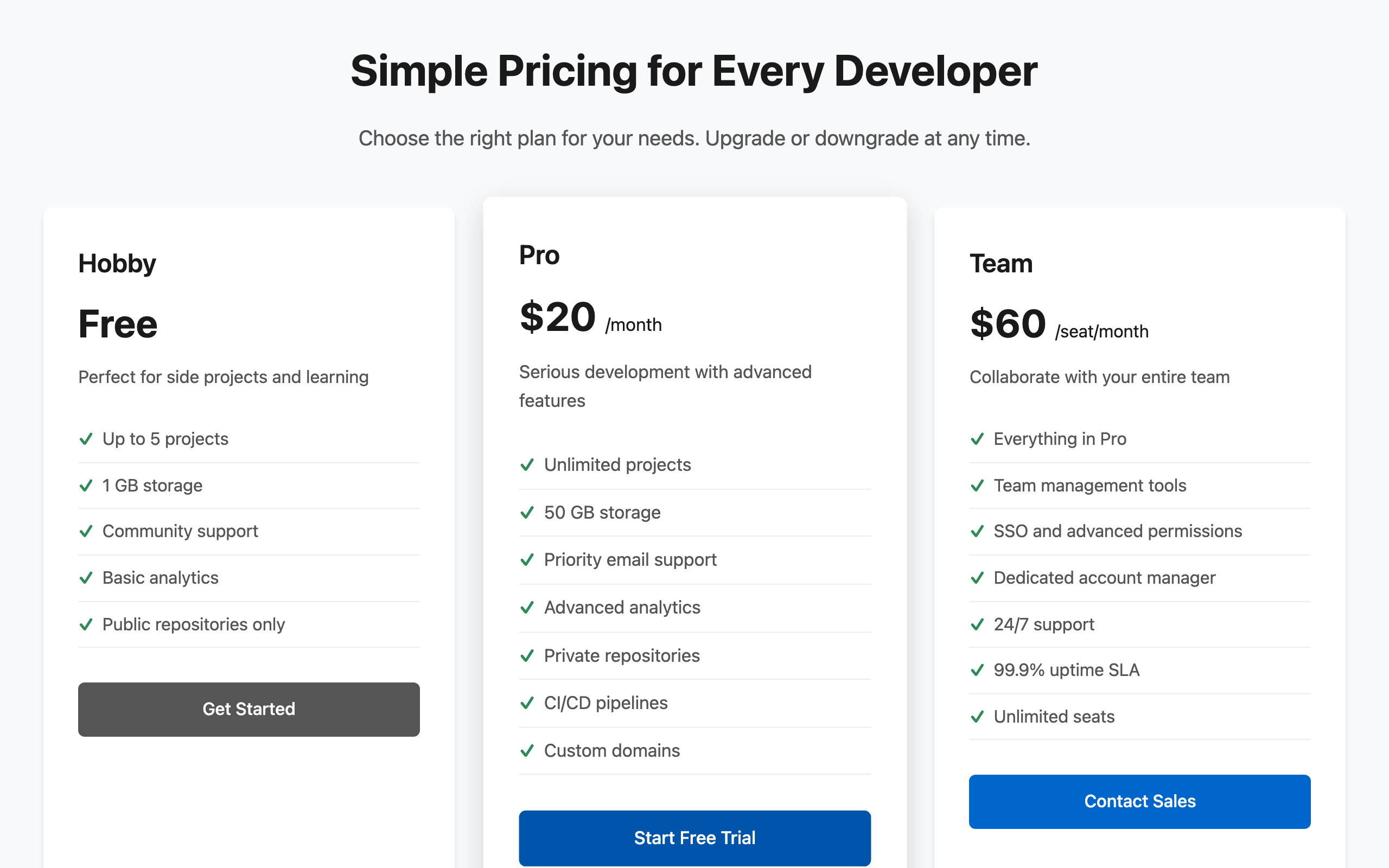Click the Simple Pricing page heading
The image size is (1389, 868).
(x=694, y=71)
